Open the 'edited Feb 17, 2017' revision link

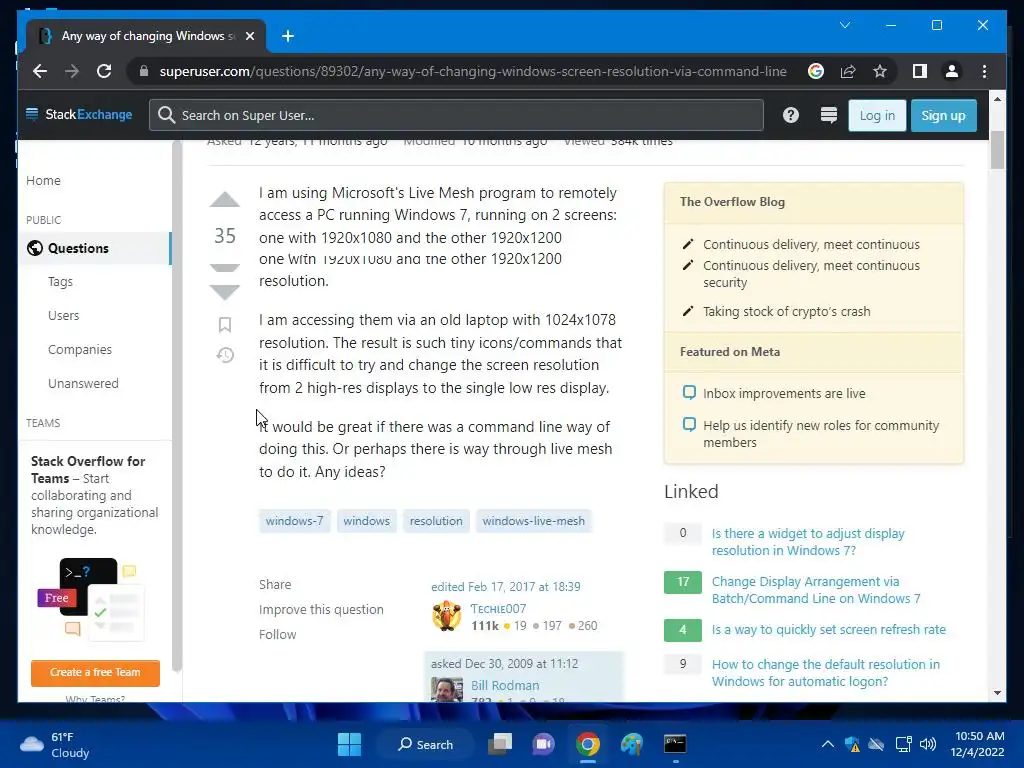pyautogui.click(x=505, y=586)
